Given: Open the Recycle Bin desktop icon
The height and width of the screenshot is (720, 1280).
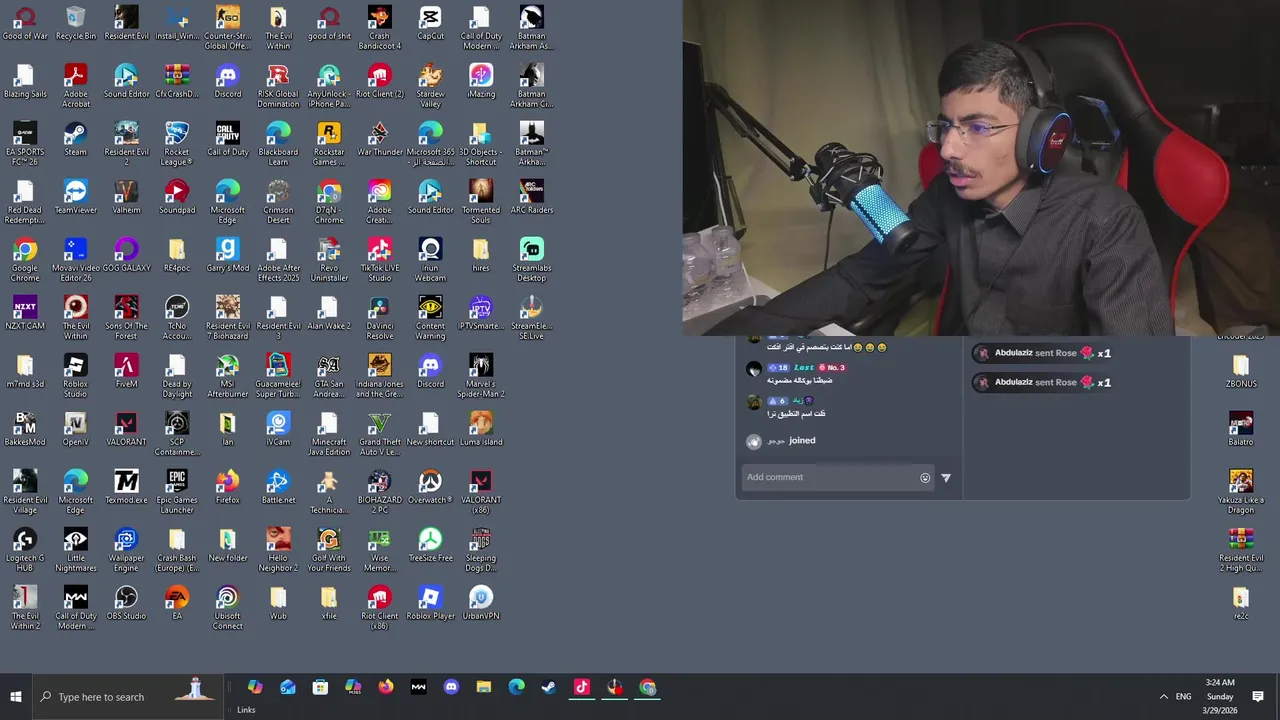Looking at the screenshot, I should (76, 24).
